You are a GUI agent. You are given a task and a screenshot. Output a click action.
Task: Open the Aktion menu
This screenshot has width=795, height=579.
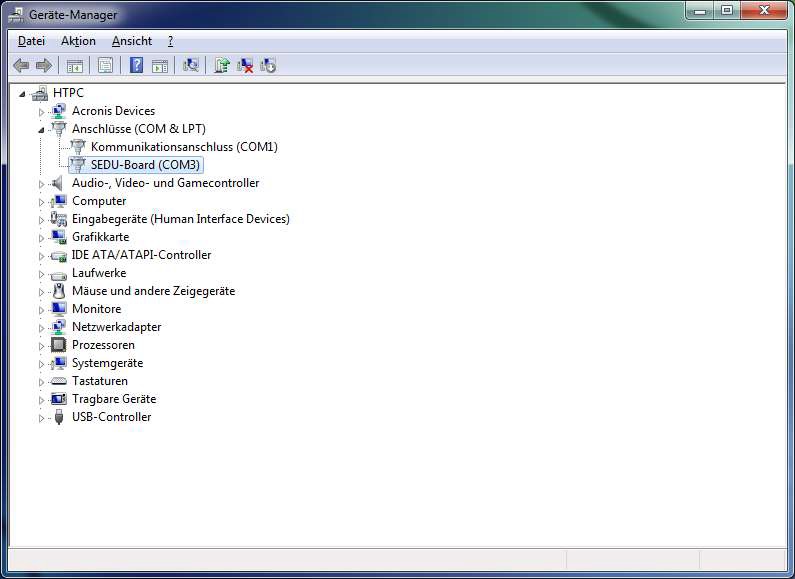[78, 41]
